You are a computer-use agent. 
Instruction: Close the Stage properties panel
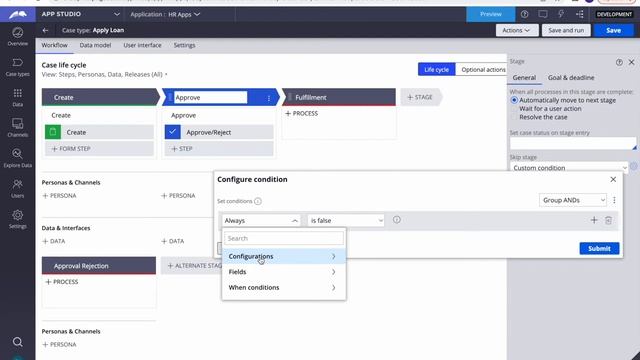631,62
